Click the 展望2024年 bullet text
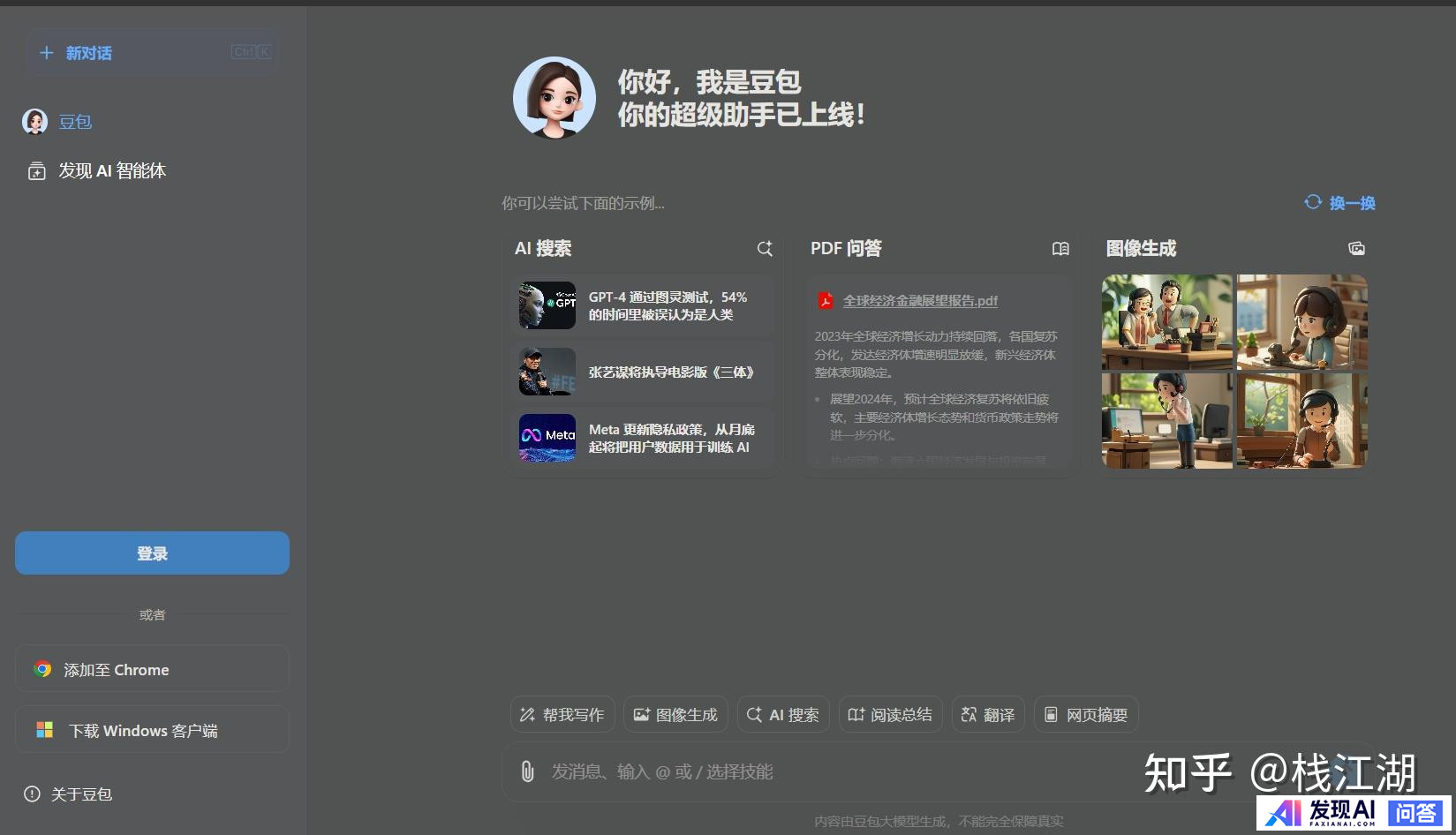This screenshot has height=835, width=1456. tap(944, 417)
